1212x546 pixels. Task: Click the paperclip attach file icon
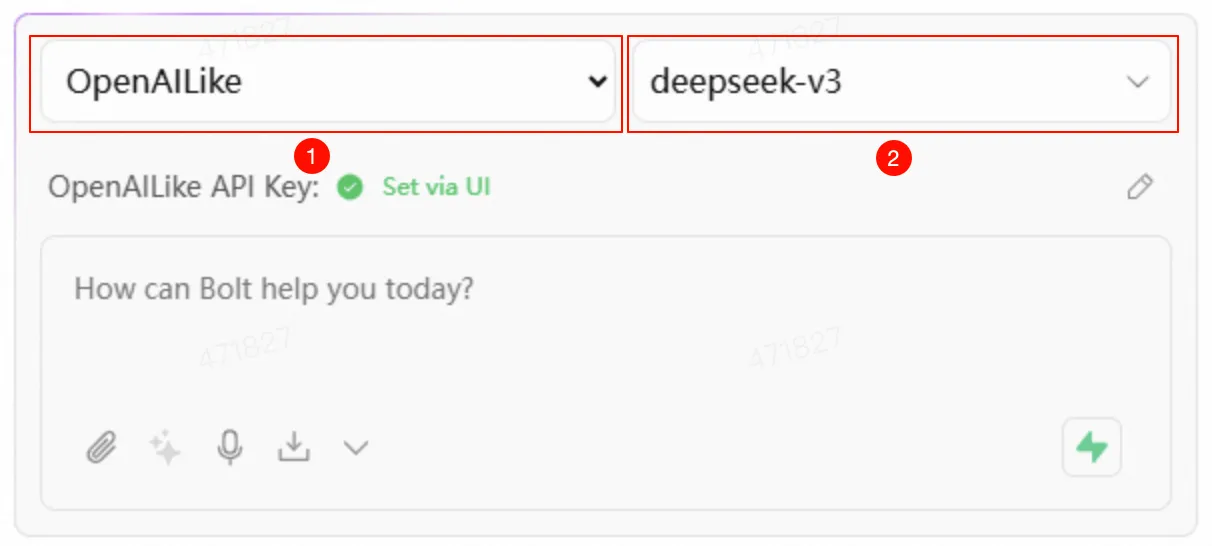100,447
